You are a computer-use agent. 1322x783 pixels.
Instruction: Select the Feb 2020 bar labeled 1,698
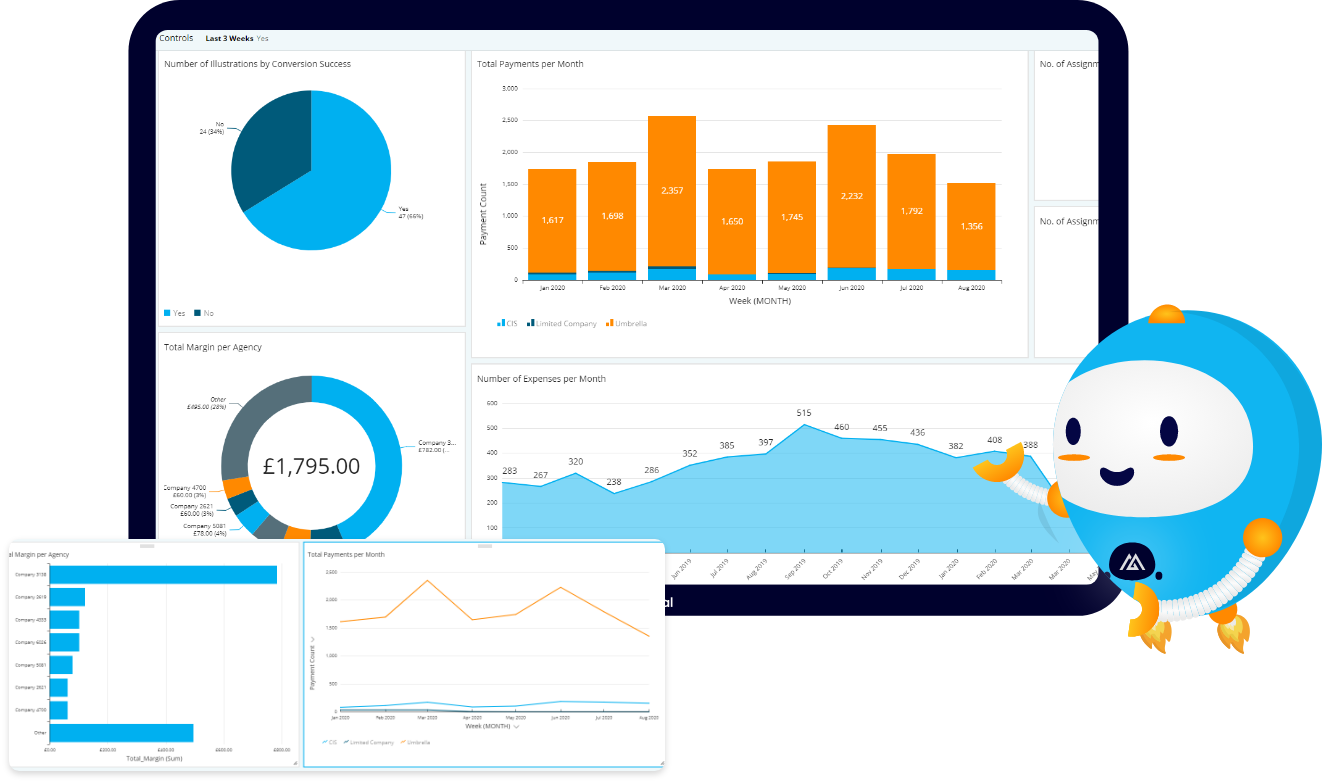click(612, 216)
